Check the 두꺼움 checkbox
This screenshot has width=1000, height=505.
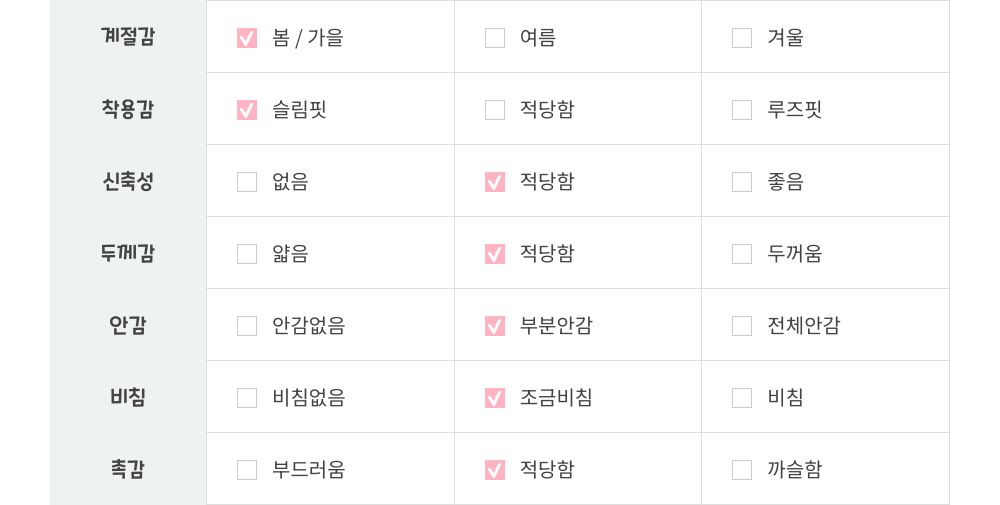742,254
